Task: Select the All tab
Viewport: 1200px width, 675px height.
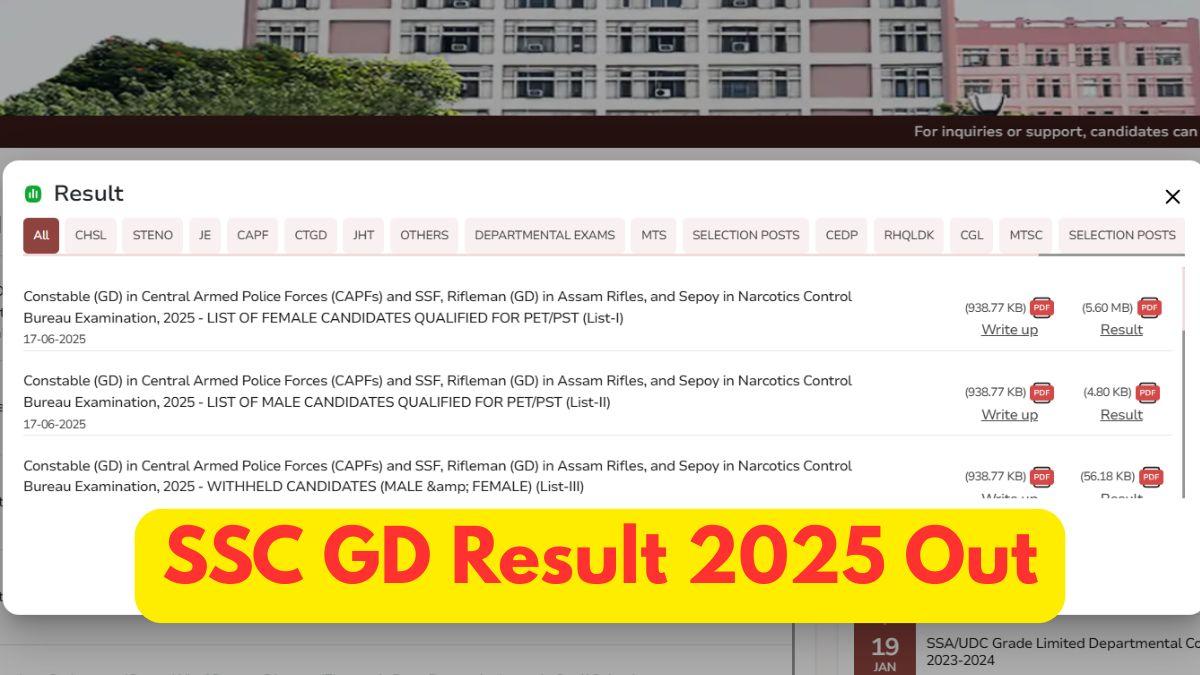Action: coord(41,235)
